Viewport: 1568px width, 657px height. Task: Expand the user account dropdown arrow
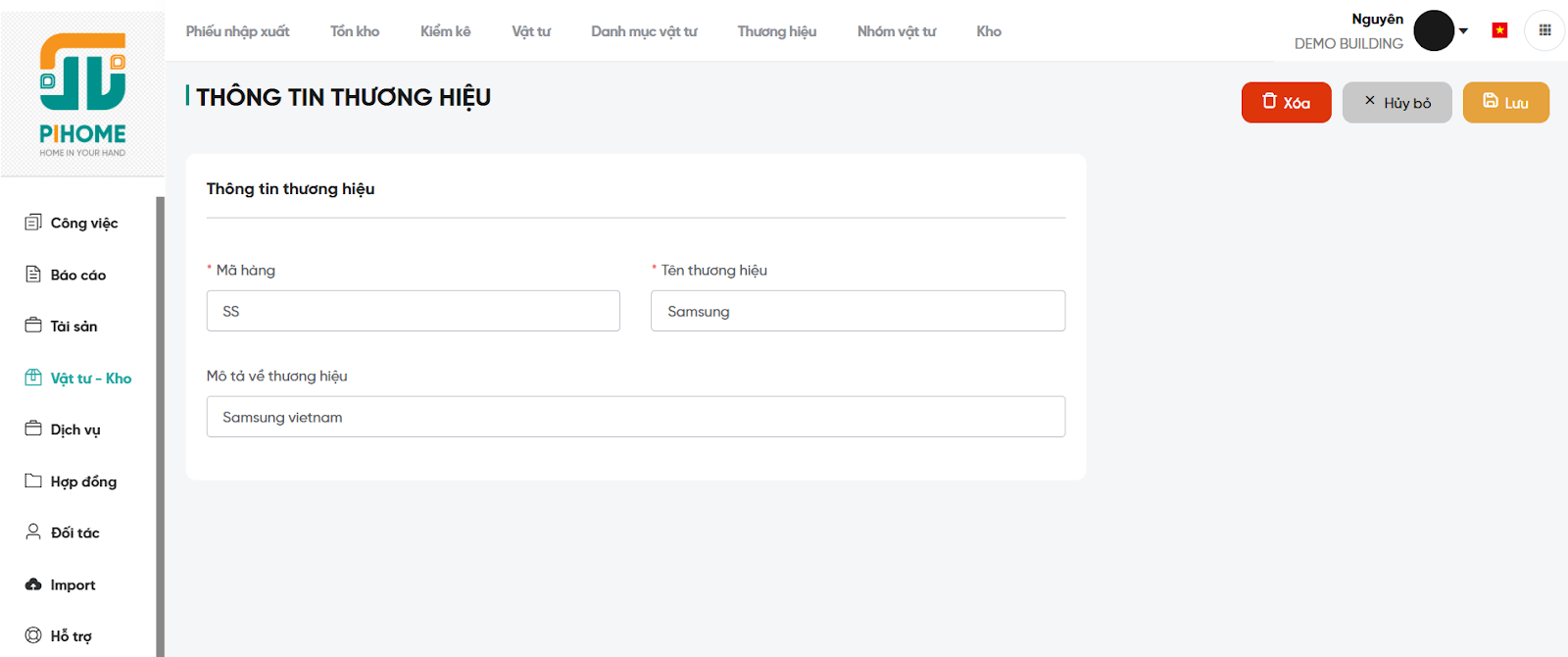coord(1463,31)
